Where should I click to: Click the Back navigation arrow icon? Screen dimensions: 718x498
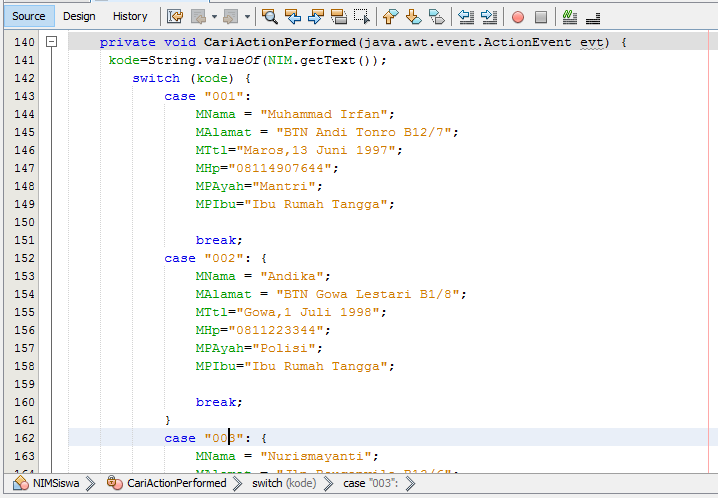(199, 17)
